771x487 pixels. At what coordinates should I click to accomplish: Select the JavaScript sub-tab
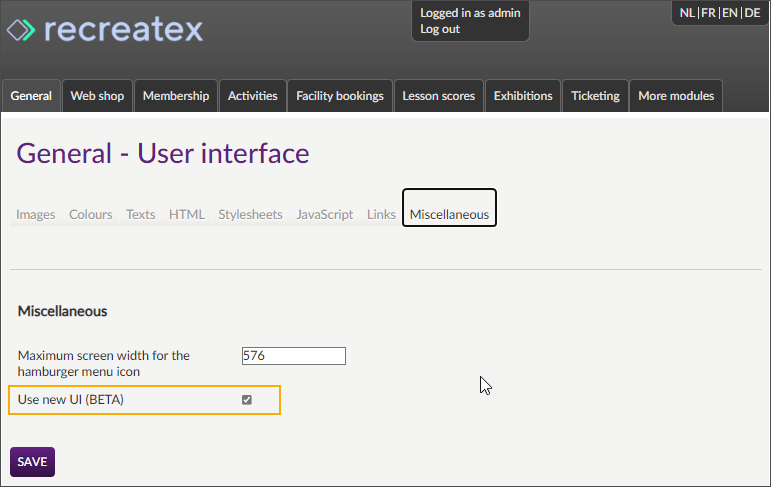pyautogui.click(x=324, y=214)
